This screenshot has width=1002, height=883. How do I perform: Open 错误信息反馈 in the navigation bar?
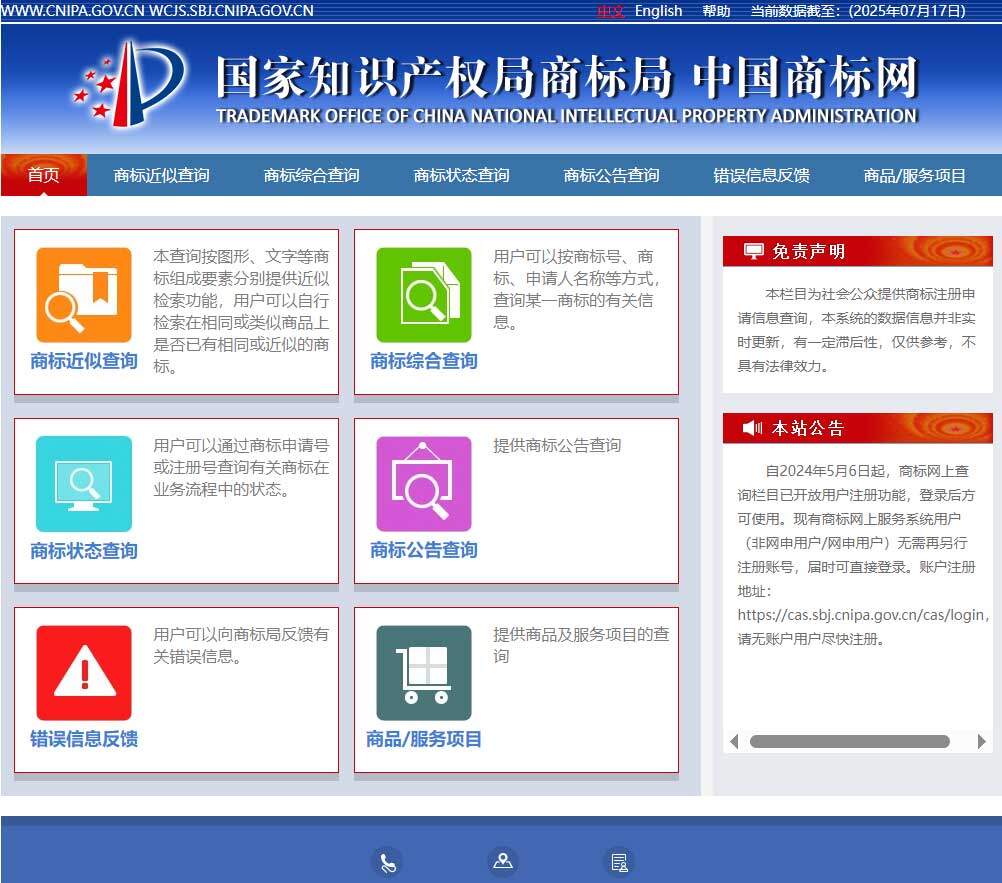761,176
